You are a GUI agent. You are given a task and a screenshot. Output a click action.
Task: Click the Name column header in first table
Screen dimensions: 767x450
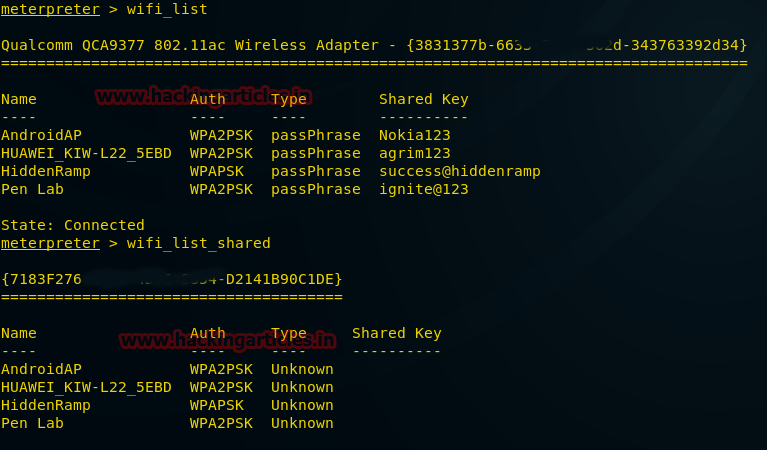pos(19,99)
